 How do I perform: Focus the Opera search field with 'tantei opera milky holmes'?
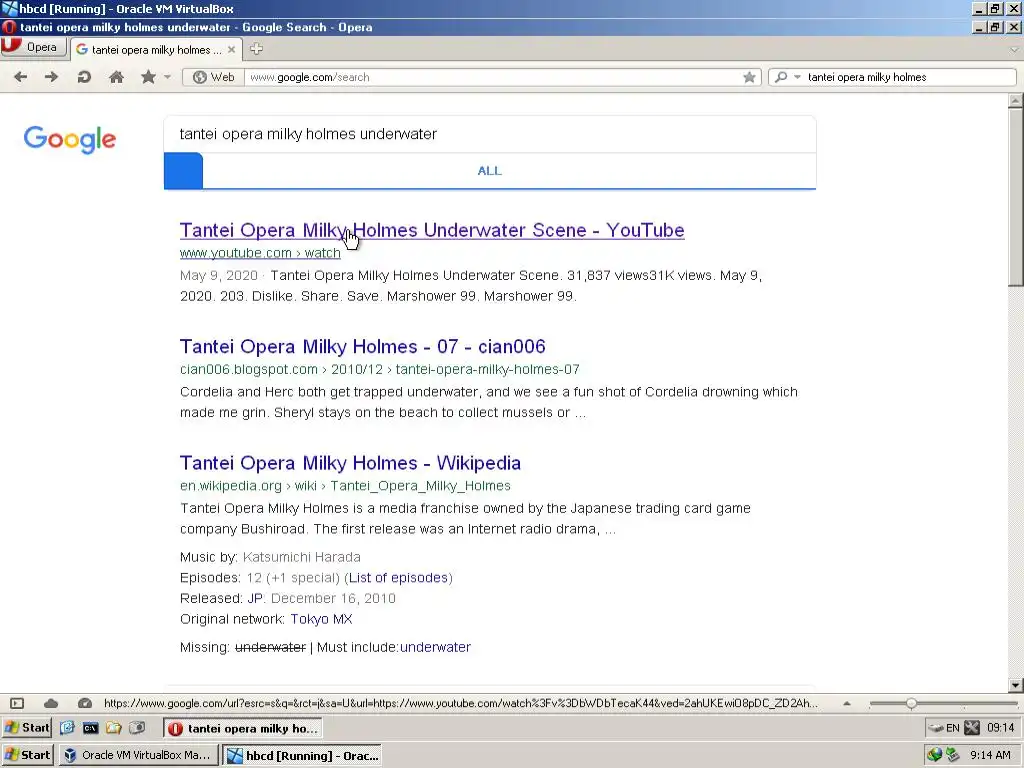(x=908, y=77)
